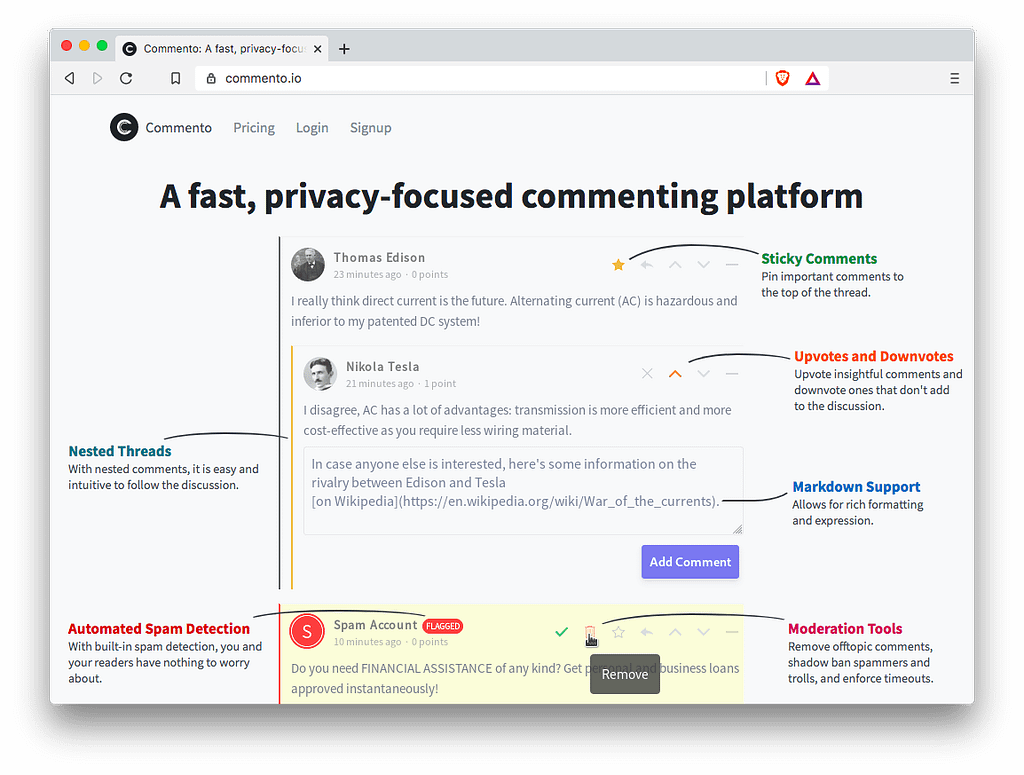Reply to Thomas Edison's comment

click(647, 264)
